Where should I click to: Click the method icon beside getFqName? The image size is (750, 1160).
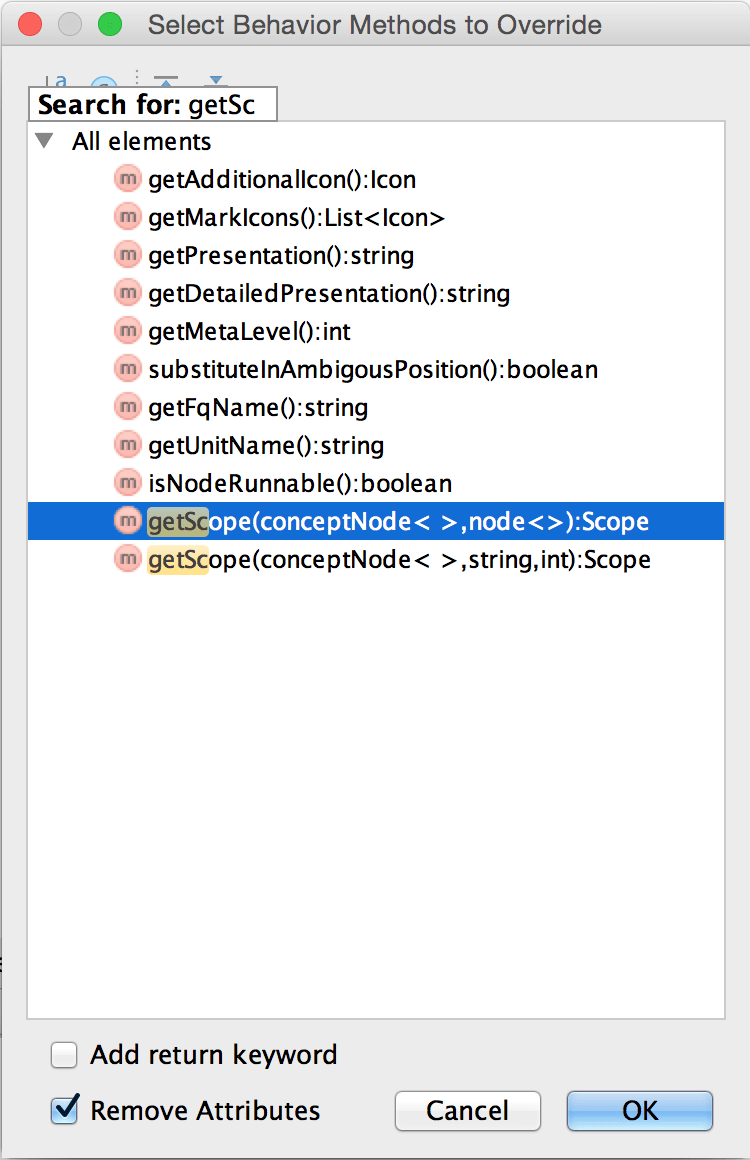[x=127, y=408]
